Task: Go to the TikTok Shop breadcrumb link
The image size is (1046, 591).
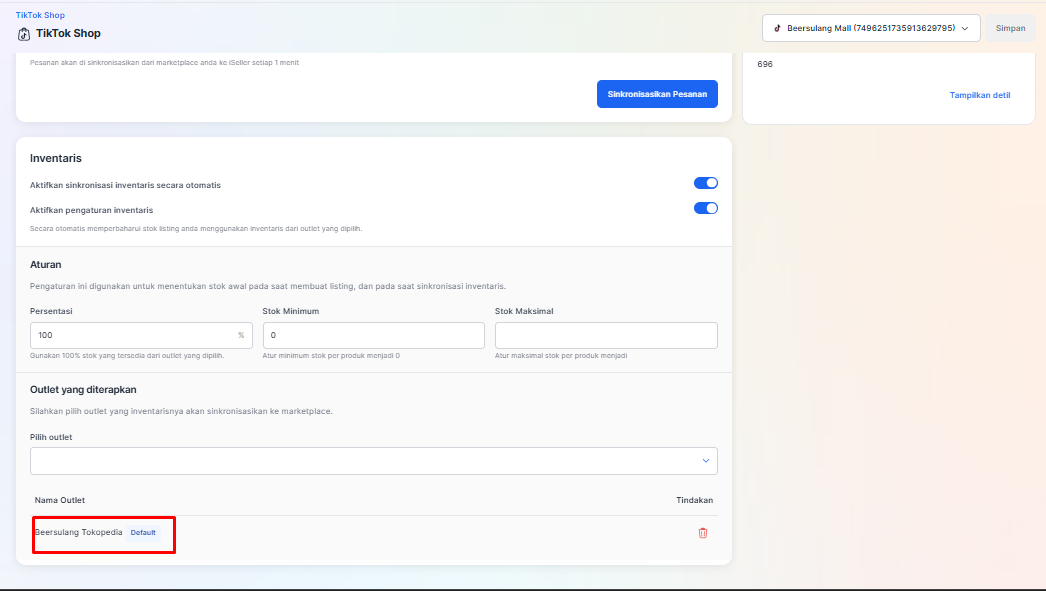Action: point(41,15)
